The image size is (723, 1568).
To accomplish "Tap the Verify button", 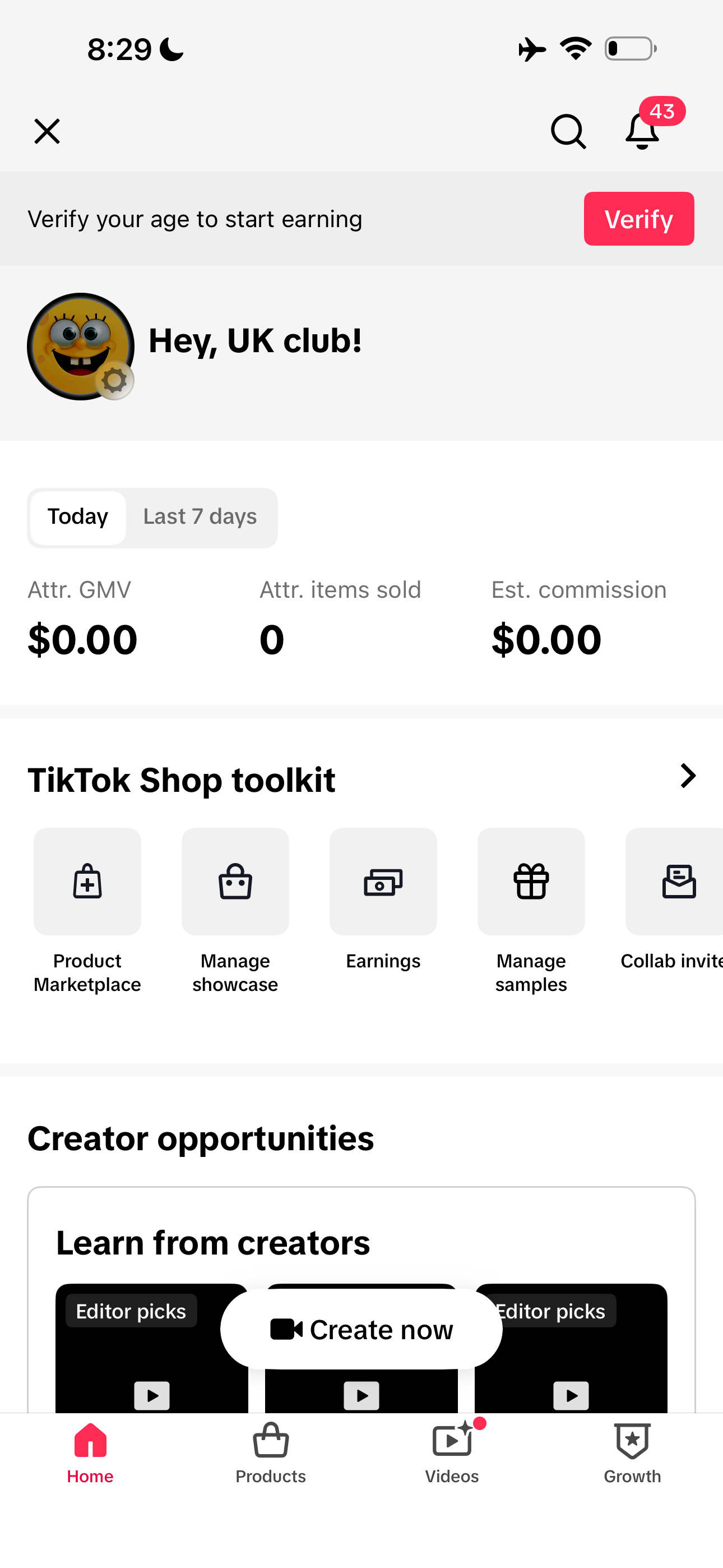I will [x=639, y=219].
